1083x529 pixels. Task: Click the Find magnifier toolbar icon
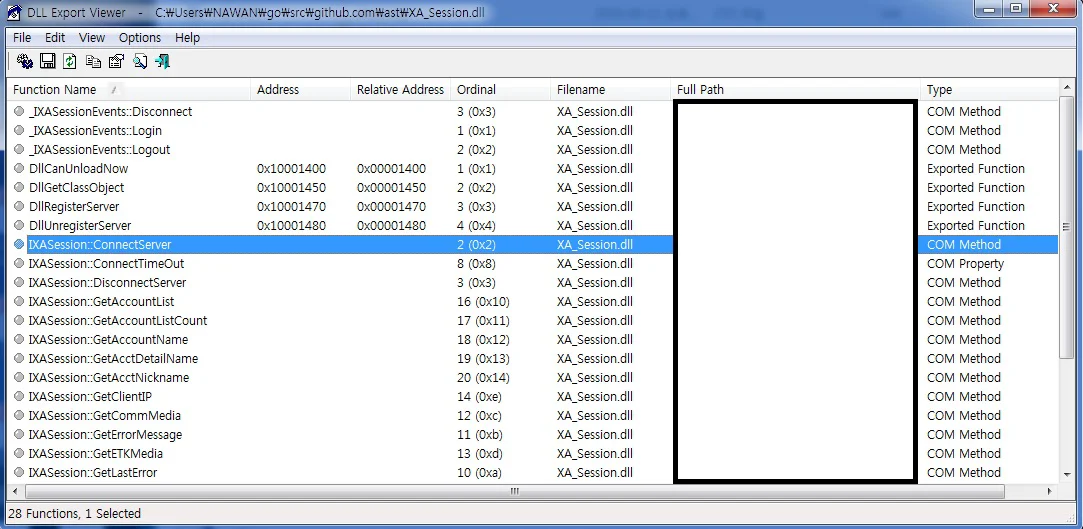coord(140,61)
